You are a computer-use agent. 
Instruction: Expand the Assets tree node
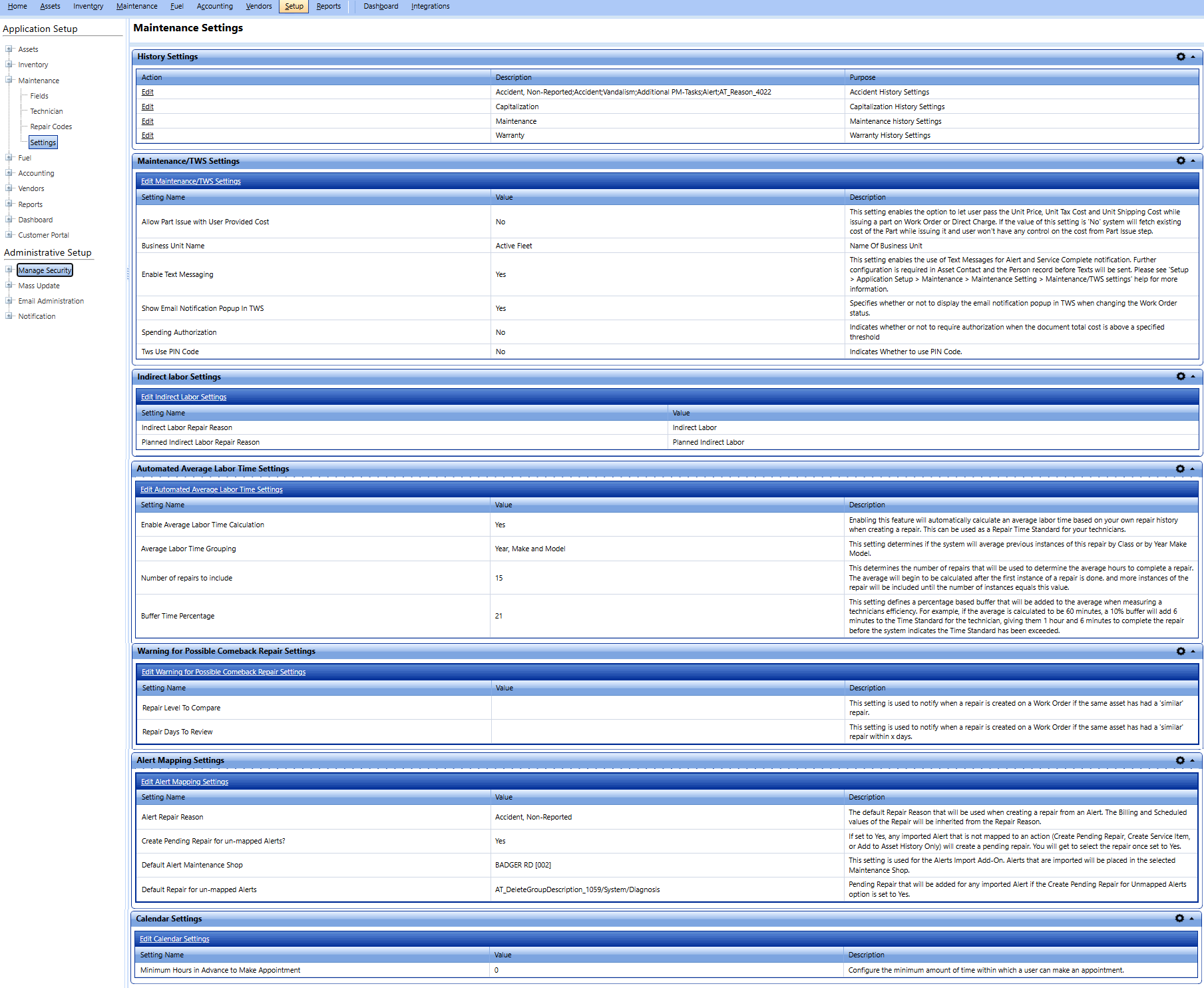(9, 49)
